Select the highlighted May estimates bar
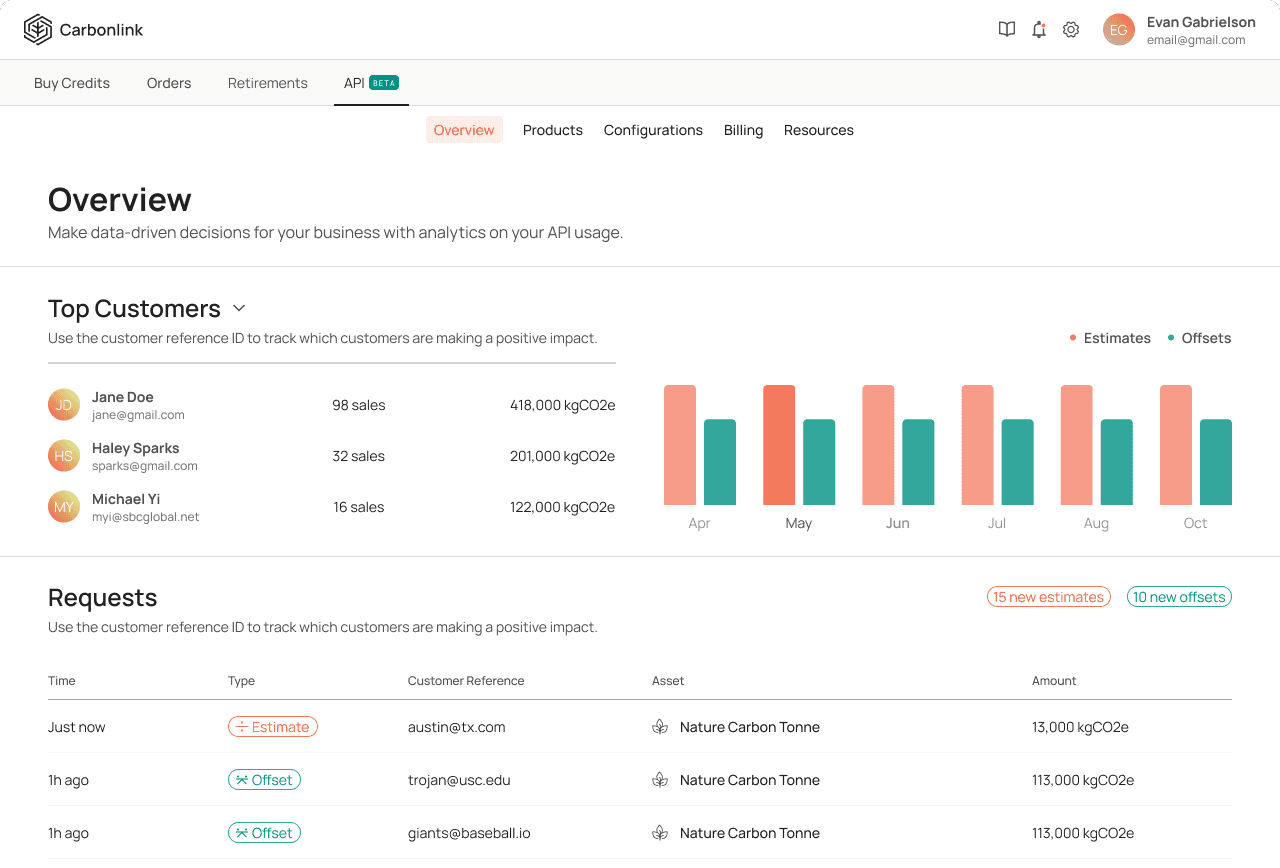1280x868 pixels. click(x=779, y=445)
